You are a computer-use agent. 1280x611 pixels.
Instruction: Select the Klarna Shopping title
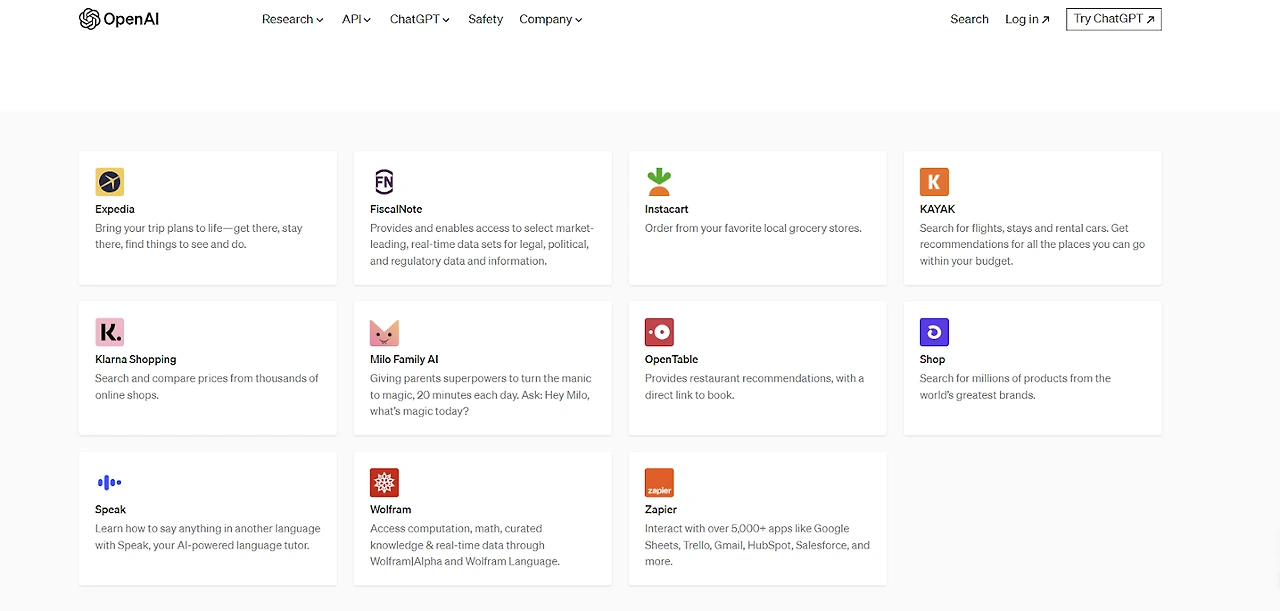click(135, 359)
